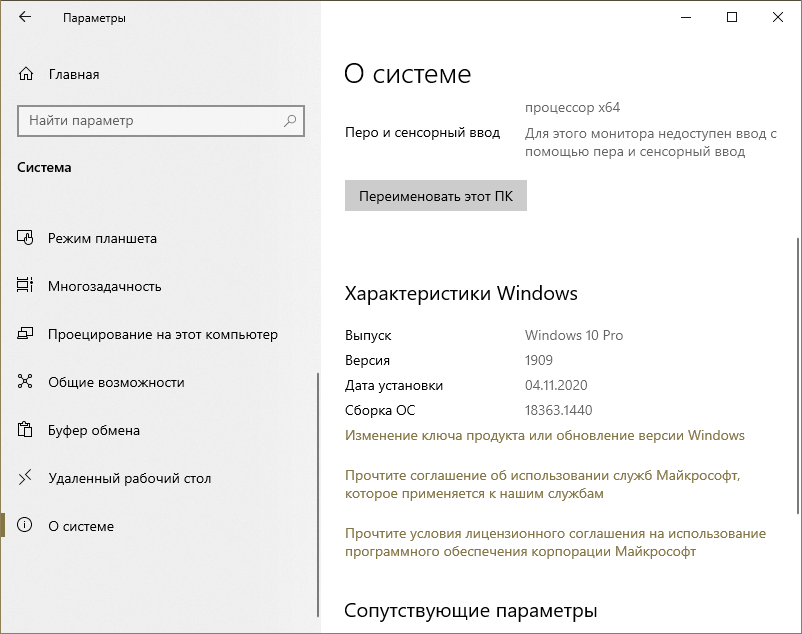This screenshot has height=634, width=802.
Task: Click the projecting (Проецирование) icon
Action: pos(26,335)
